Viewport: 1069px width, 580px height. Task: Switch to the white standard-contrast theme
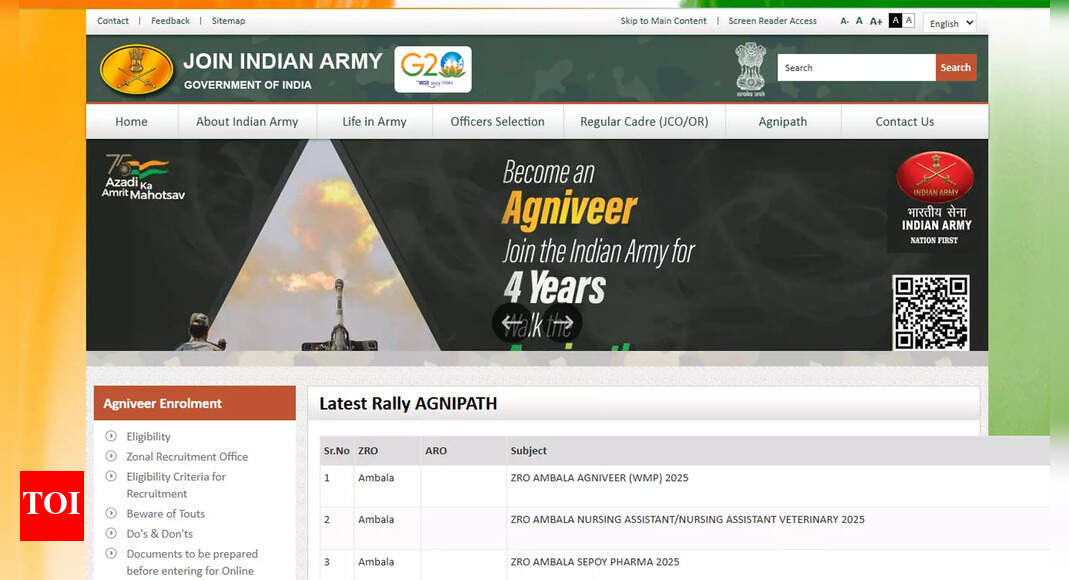click(909, 21)
